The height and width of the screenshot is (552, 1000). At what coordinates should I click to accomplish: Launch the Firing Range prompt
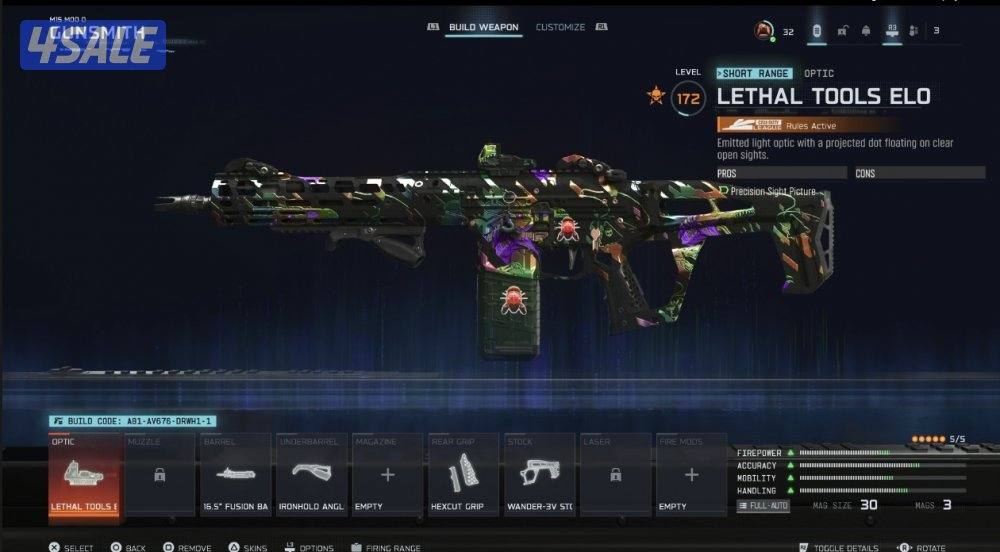pyautogui.click(x=386, y=548)
